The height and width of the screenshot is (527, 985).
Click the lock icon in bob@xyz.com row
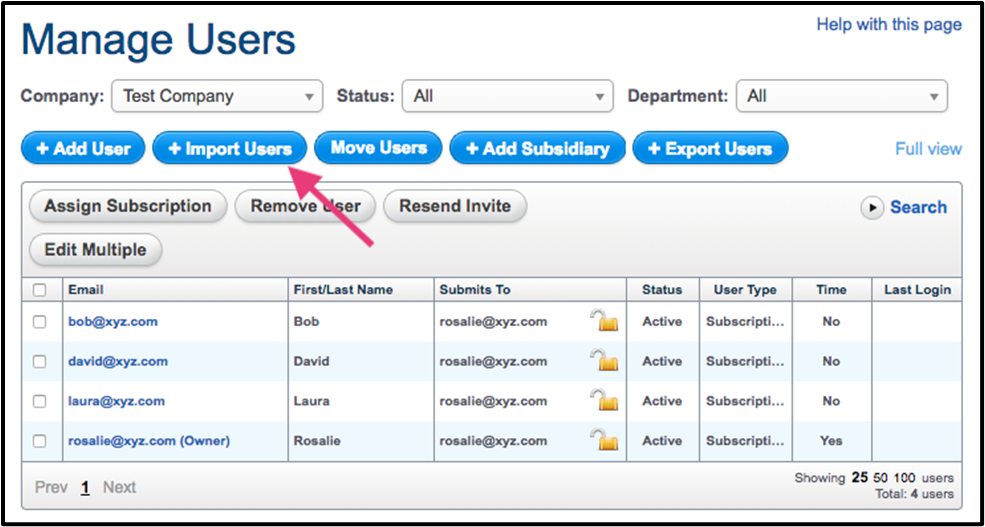point(604,321)
